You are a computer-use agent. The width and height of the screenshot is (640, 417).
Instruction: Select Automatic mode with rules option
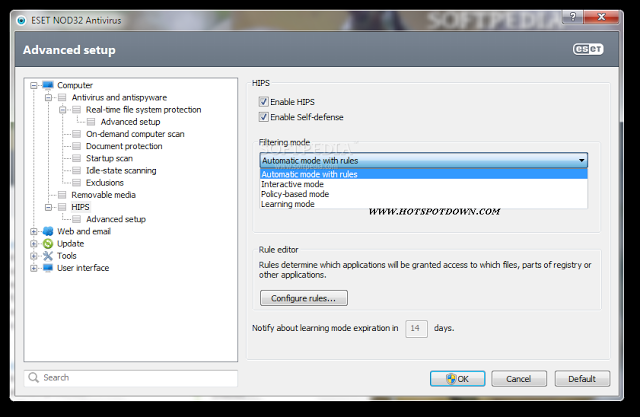pos(424,174)
